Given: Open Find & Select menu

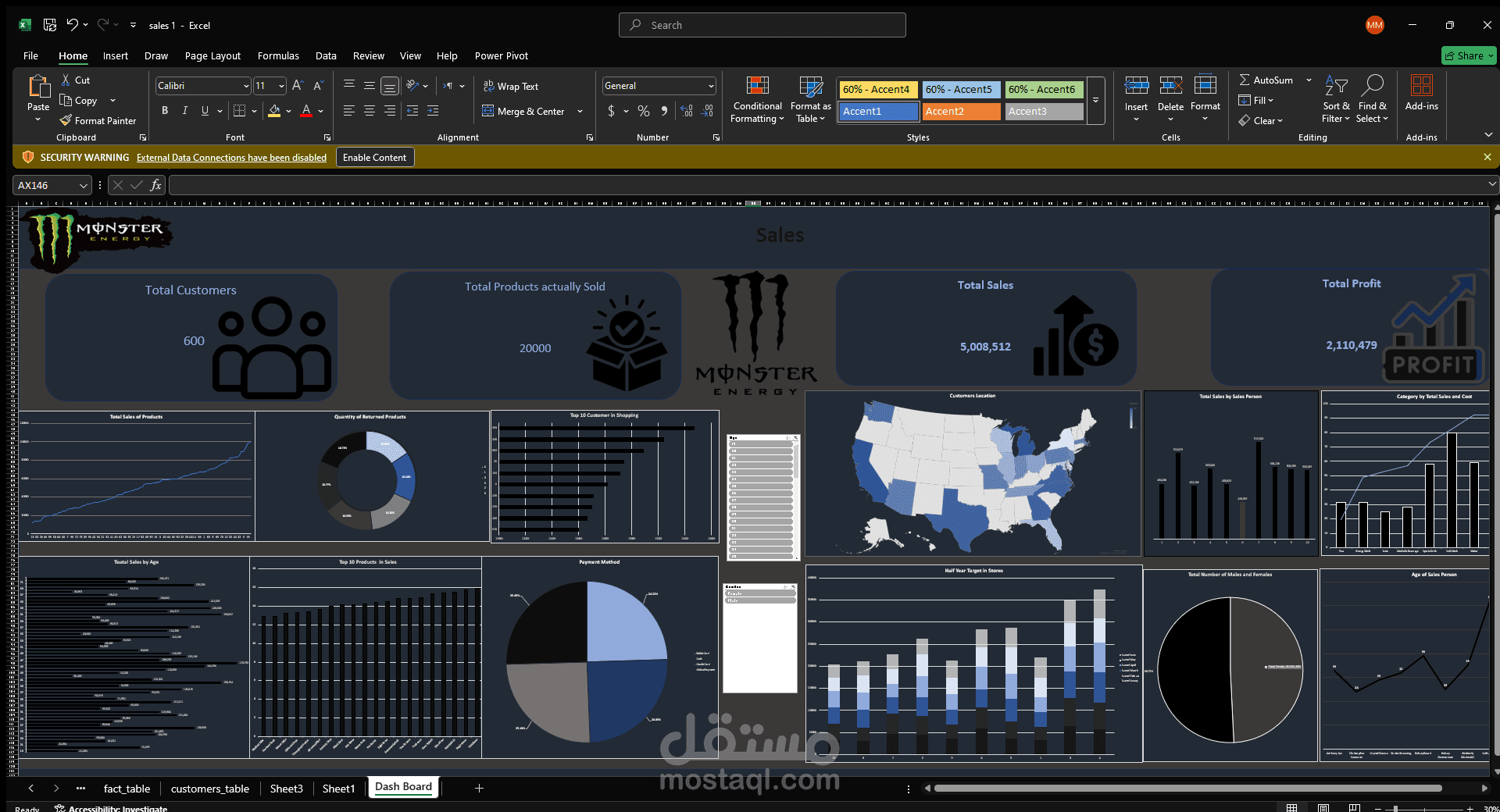Looking at the screenshot, I should [1373, 99].
